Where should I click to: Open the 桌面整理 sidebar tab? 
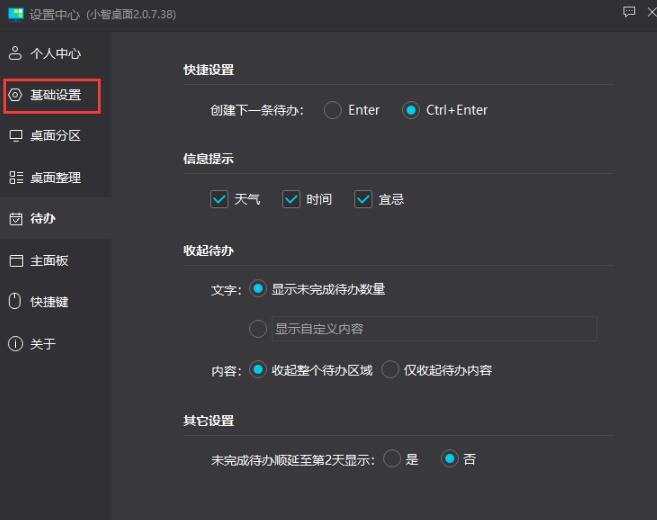[56, 177]
